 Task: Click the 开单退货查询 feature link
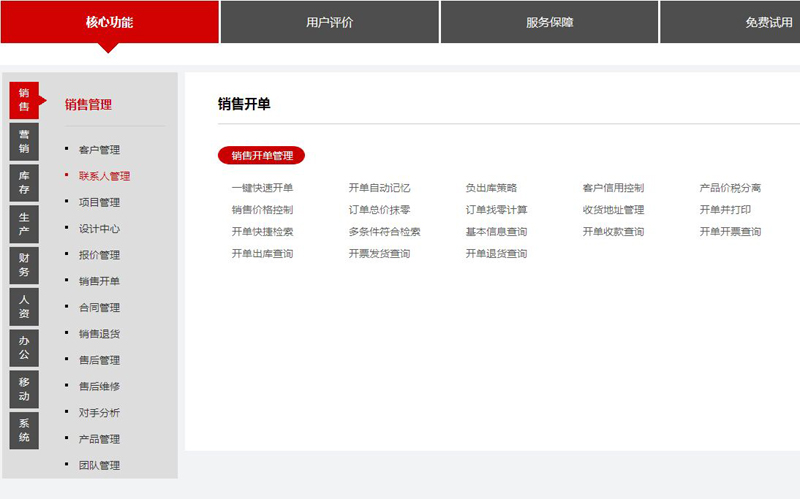coord(496,254)
